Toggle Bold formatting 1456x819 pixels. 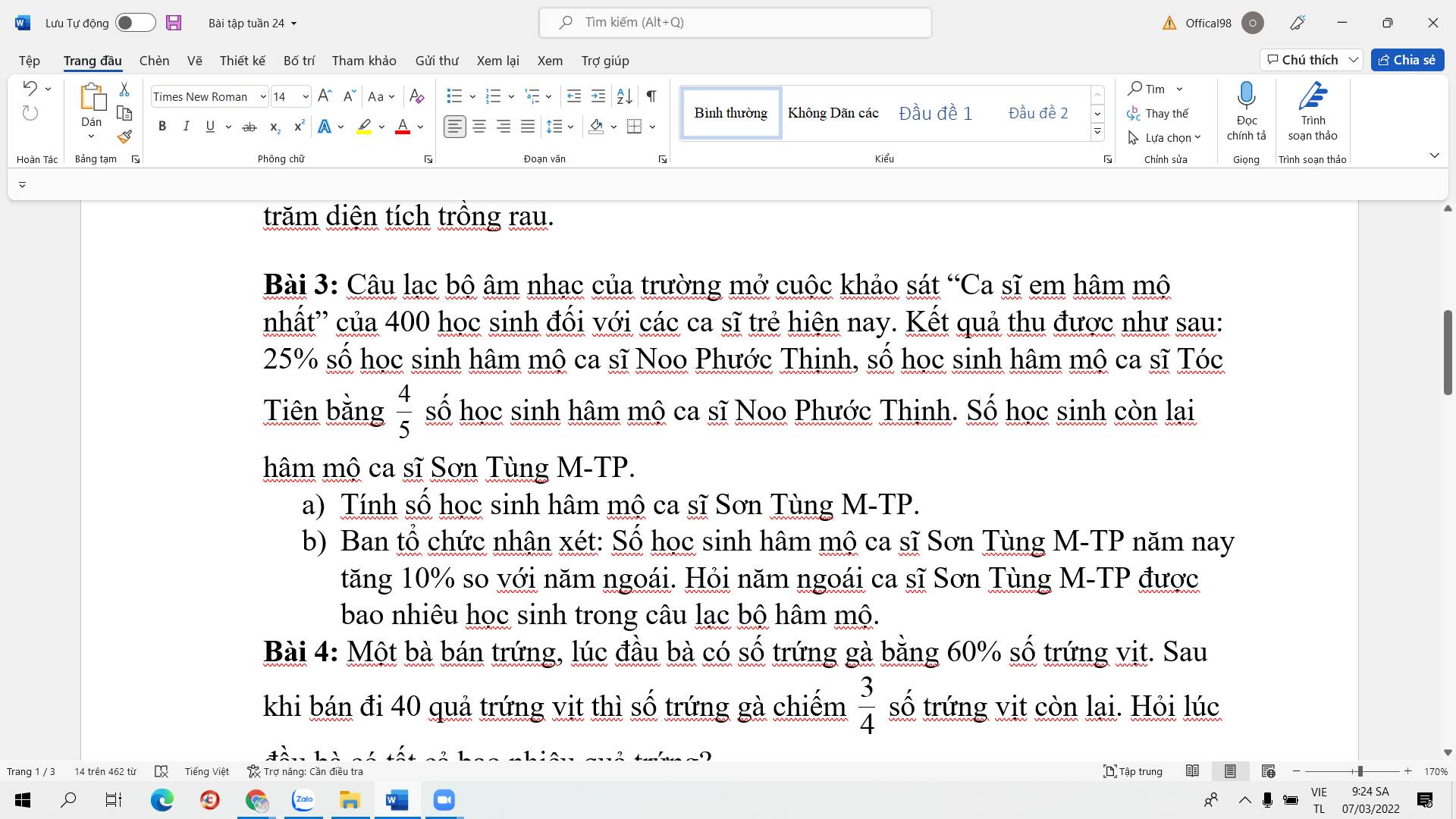[x=162, y=127]
